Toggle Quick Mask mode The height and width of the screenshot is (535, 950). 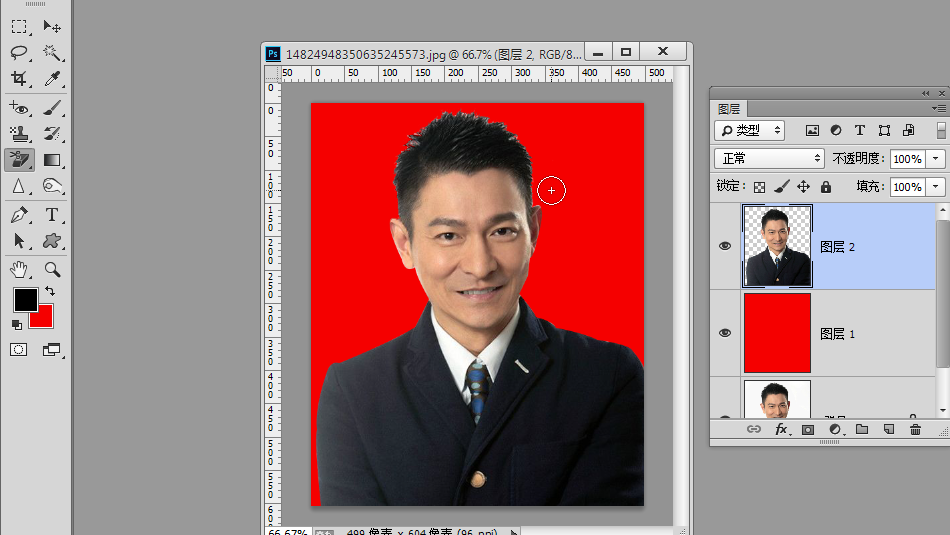pyautogui.click(x=19, y=350)
